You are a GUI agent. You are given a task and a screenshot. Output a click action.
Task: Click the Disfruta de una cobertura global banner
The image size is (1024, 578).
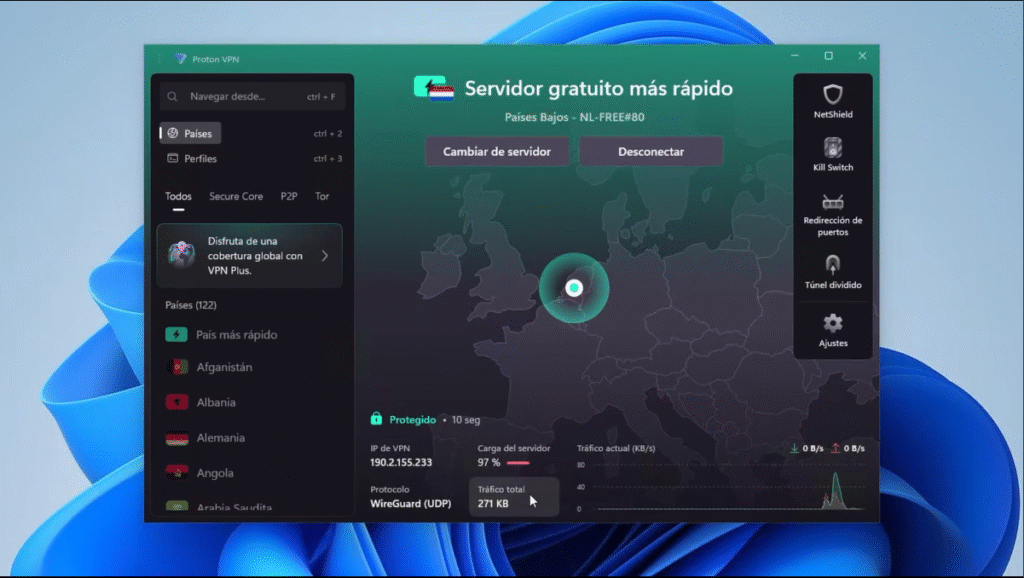pyautogui.click(x=249, y=256)
